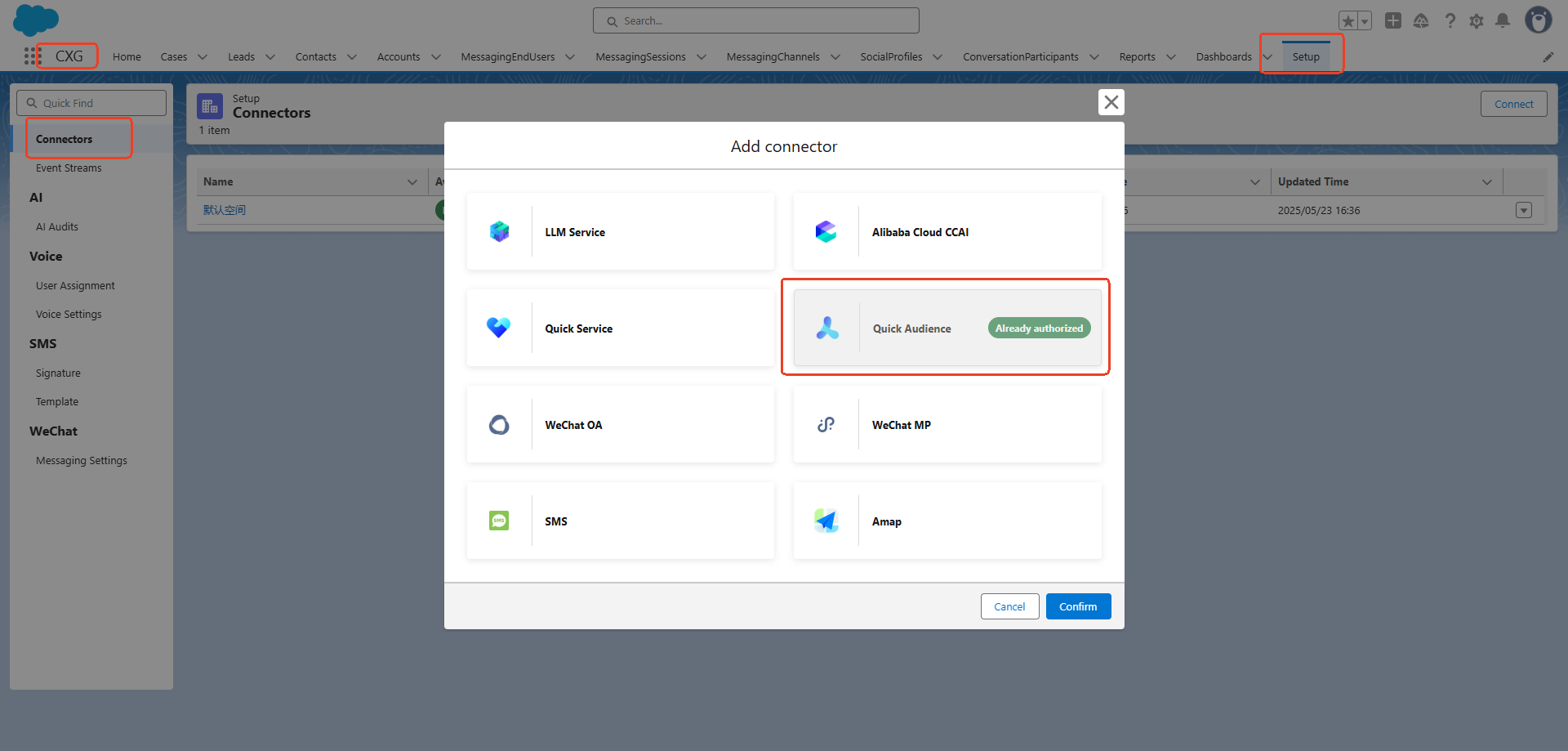Open Template under SMS

point(57,401)
